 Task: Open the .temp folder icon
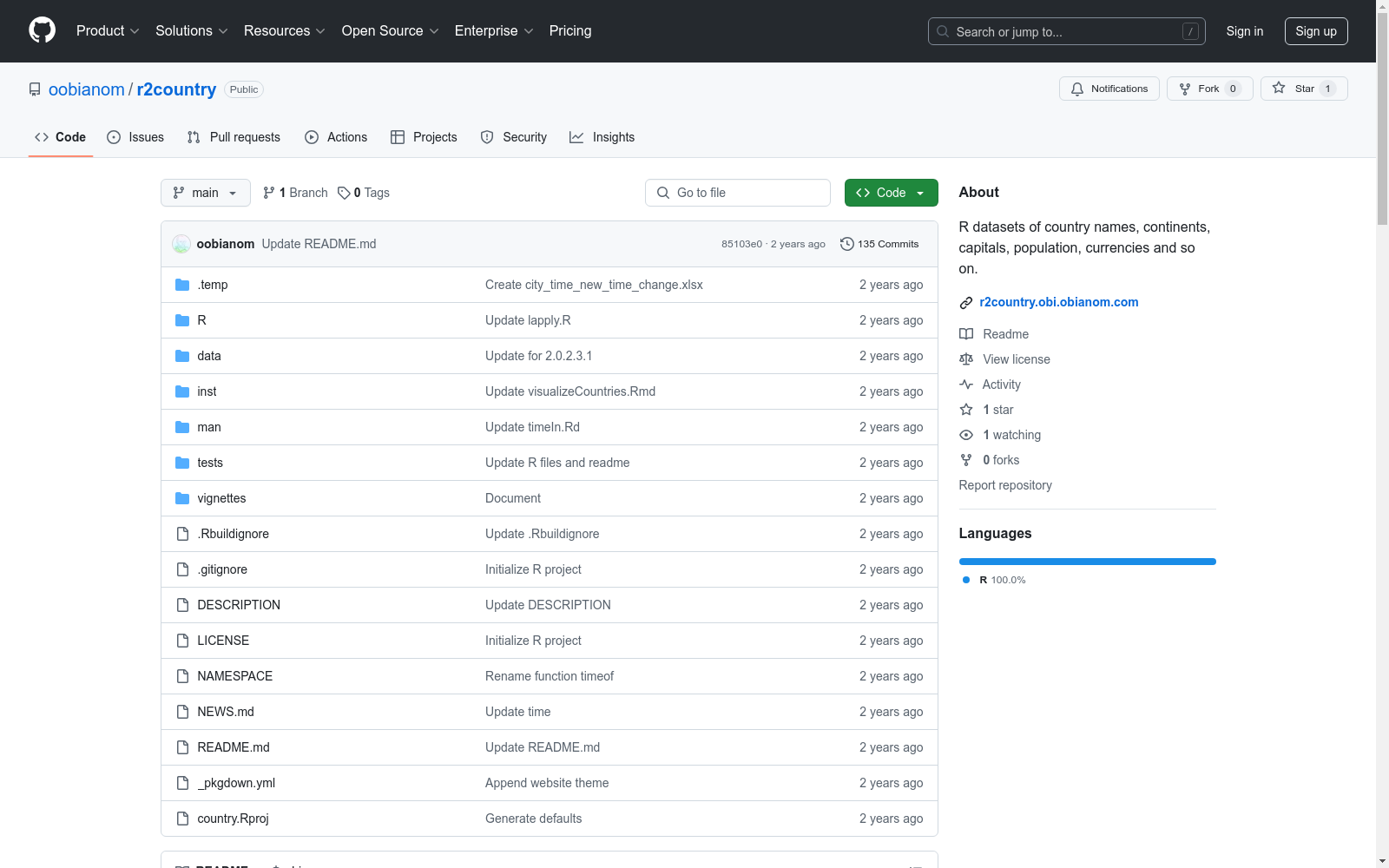(182, 285)
